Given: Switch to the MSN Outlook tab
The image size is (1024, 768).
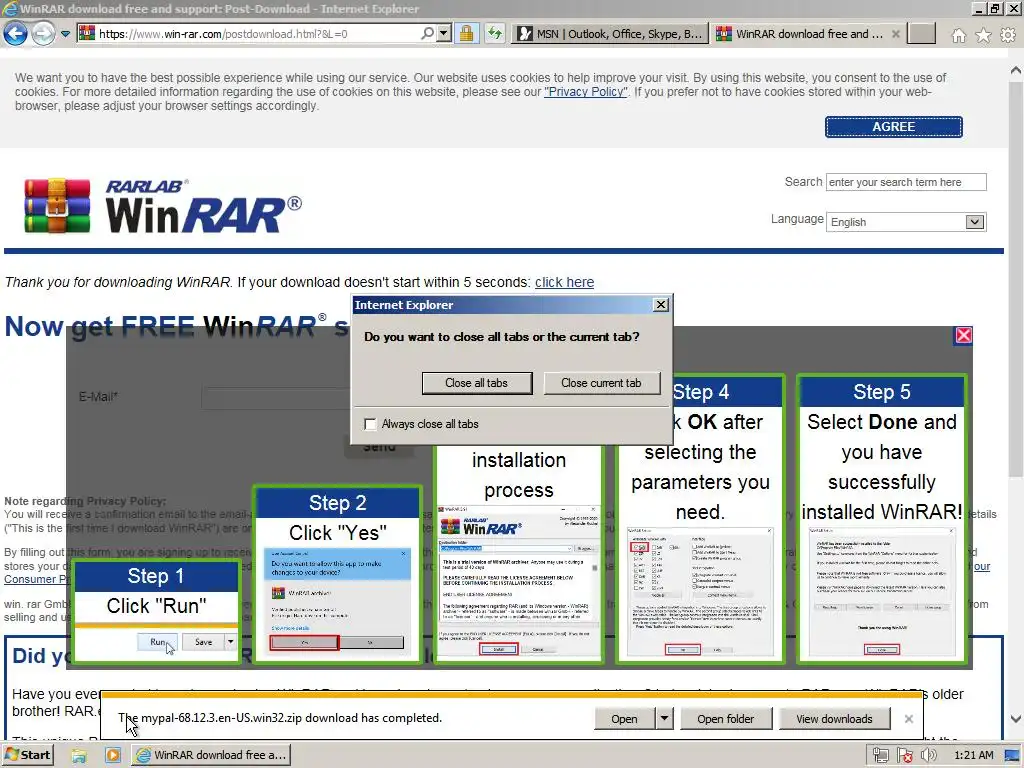Looking at the screenshot, I should click(609, 33).
